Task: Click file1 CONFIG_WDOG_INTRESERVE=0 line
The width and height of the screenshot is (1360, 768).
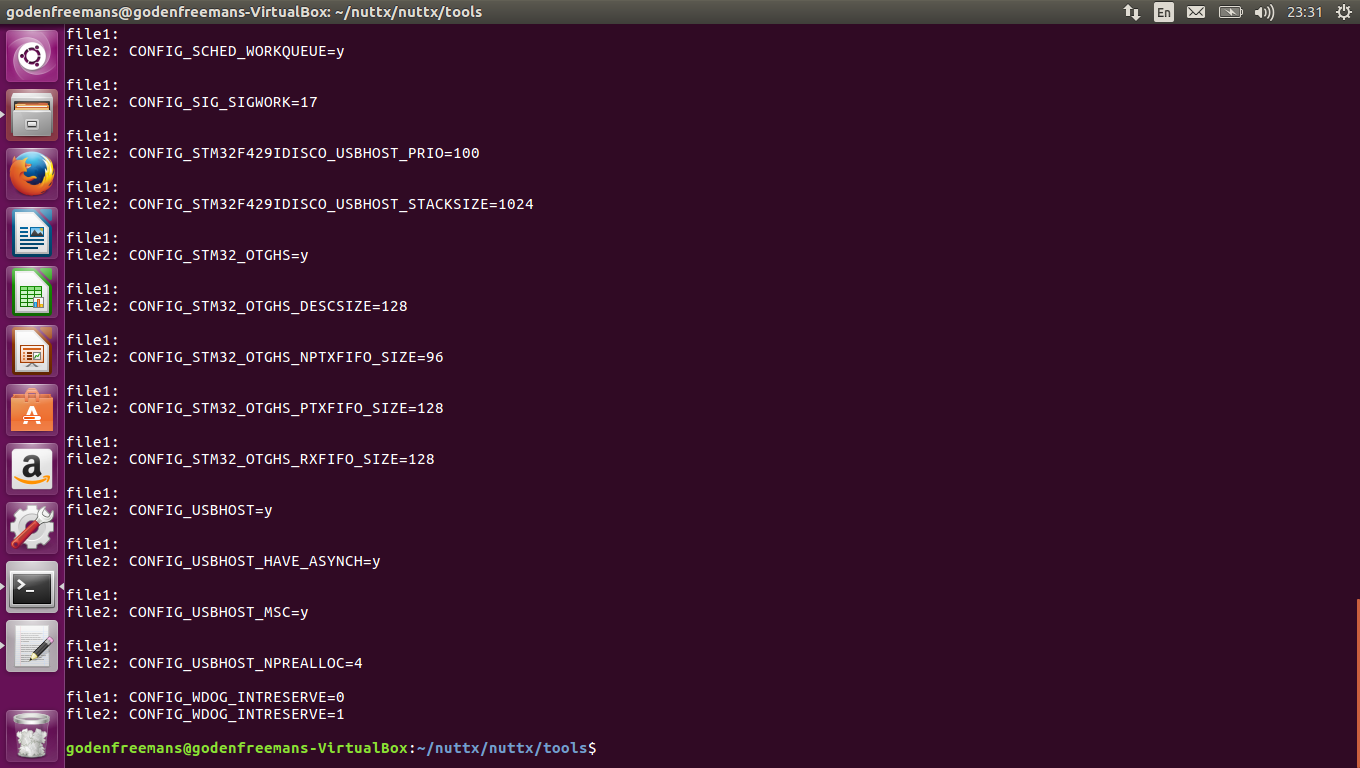Action: pyautogui.click(x=205, y=697)
